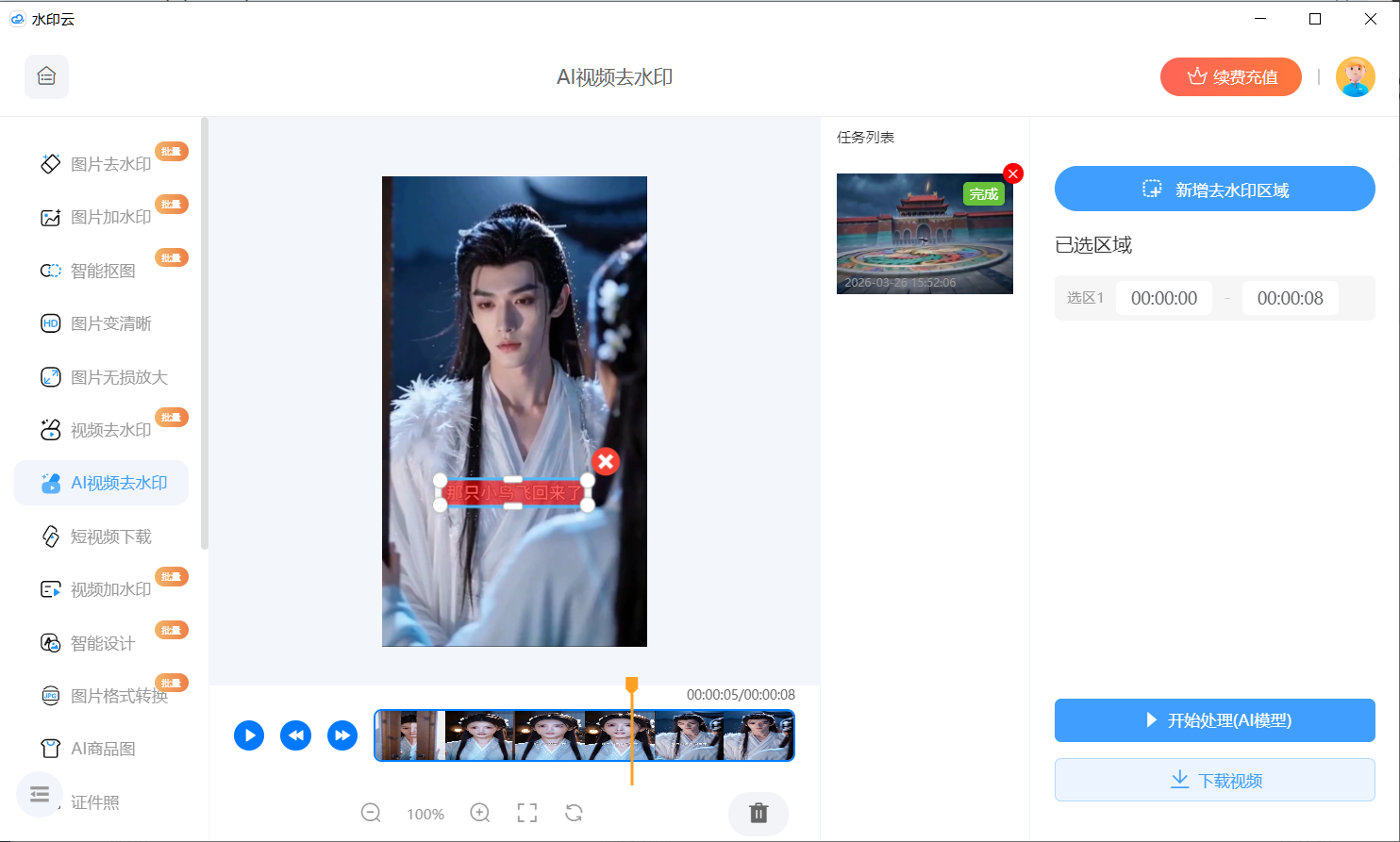Open the completed task thumbnail

click(x=924, y=236)
